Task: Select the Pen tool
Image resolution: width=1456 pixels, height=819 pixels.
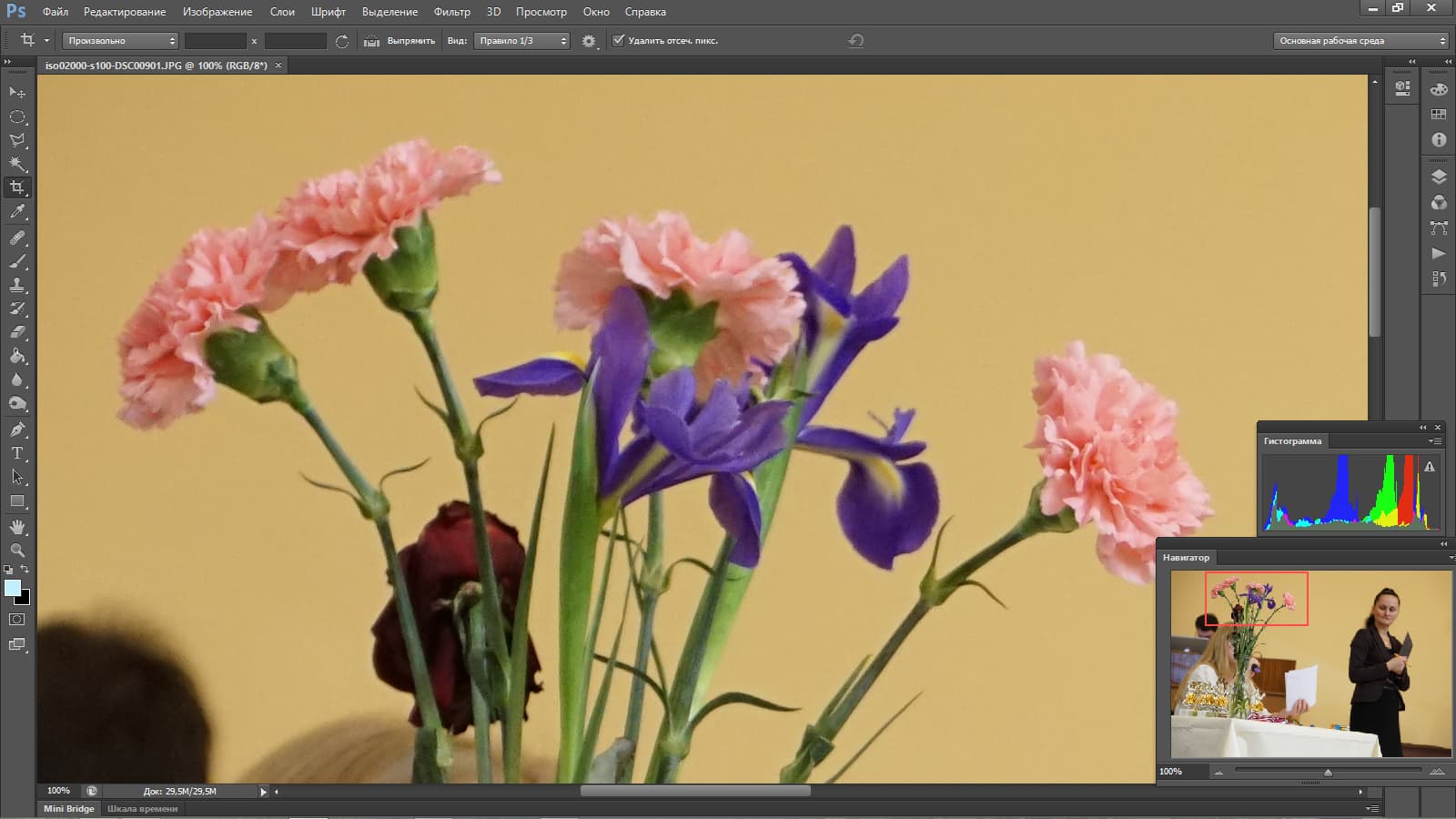Action: coord(17,430)
